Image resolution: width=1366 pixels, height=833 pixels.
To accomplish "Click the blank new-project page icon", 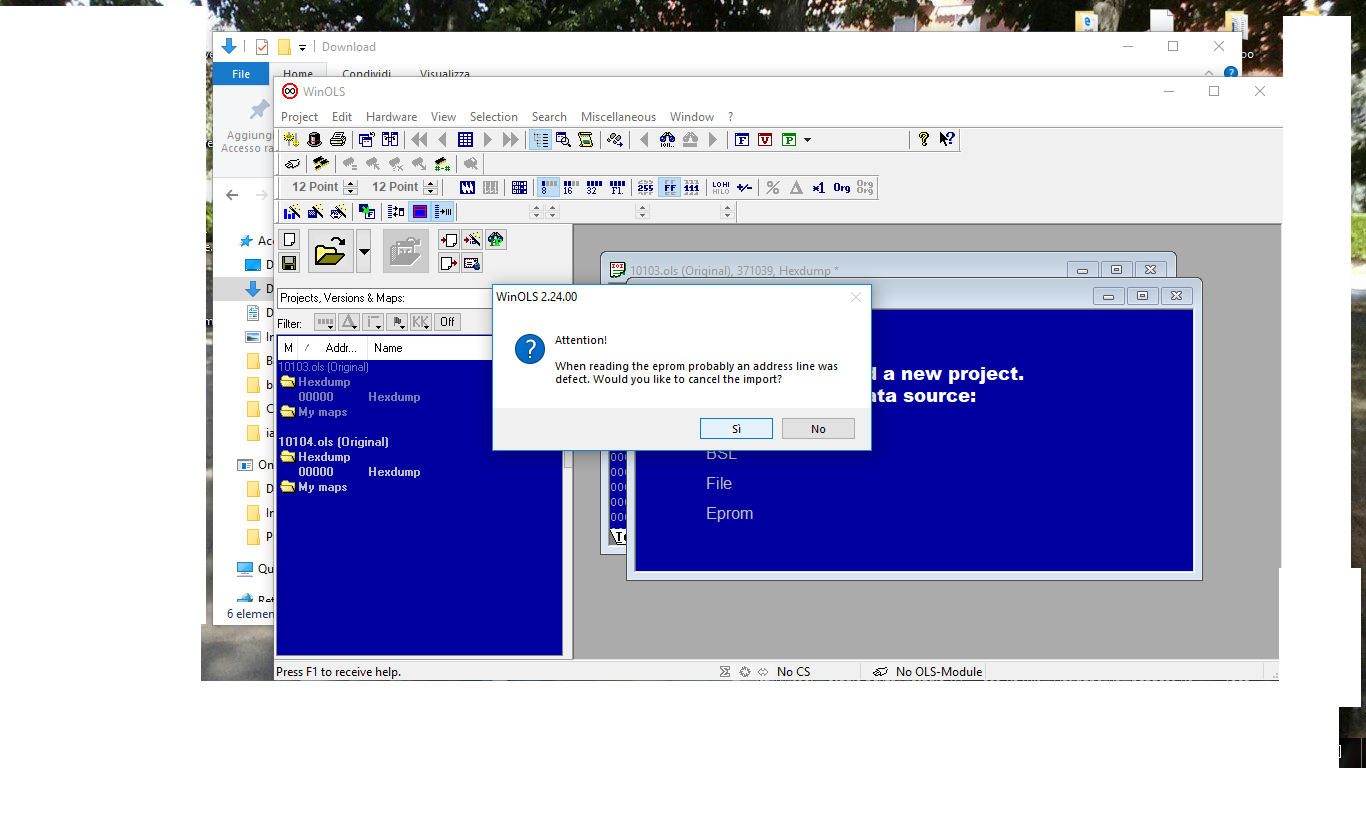I will click(x=289, y=240).
